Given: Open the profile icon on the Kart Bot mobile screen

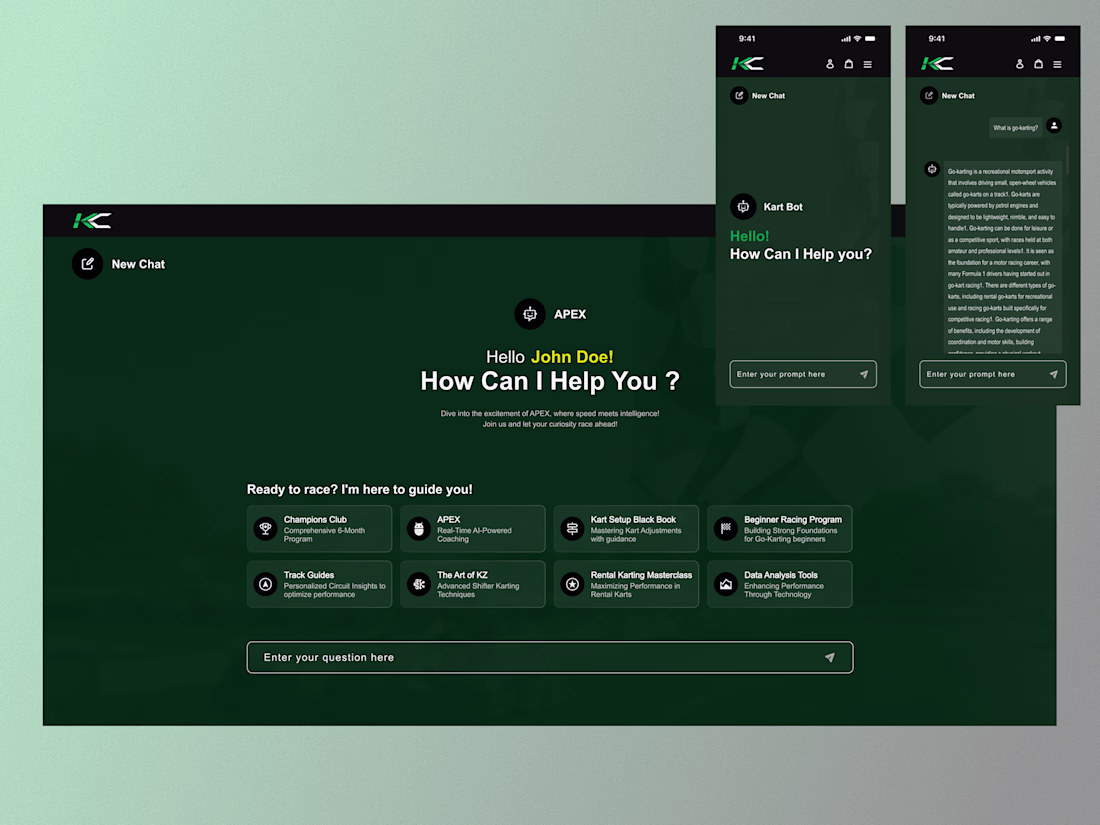Looking at the screenshot, I should [x=830, y=64].
